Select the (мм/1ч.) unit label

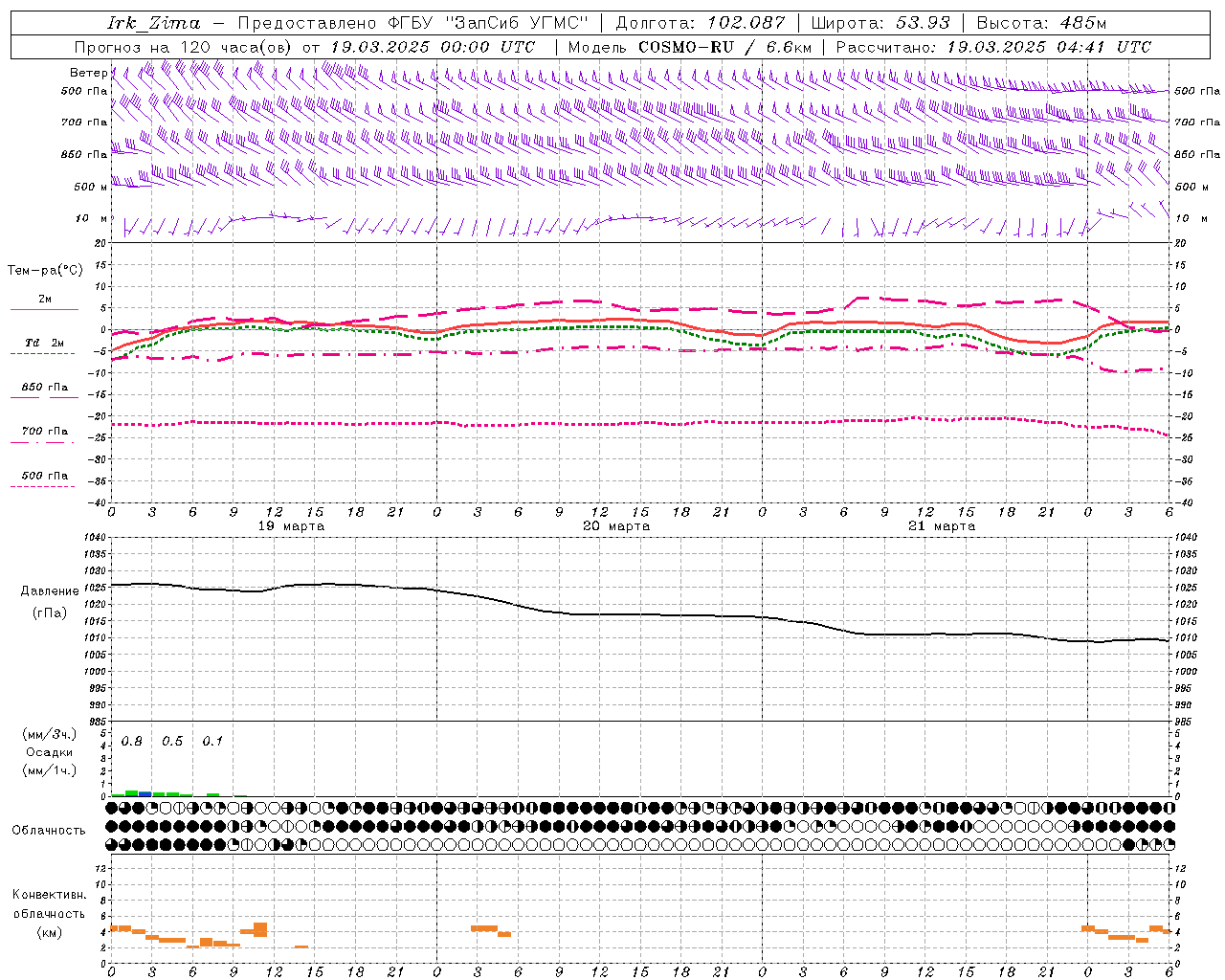(x=50, y=770)
